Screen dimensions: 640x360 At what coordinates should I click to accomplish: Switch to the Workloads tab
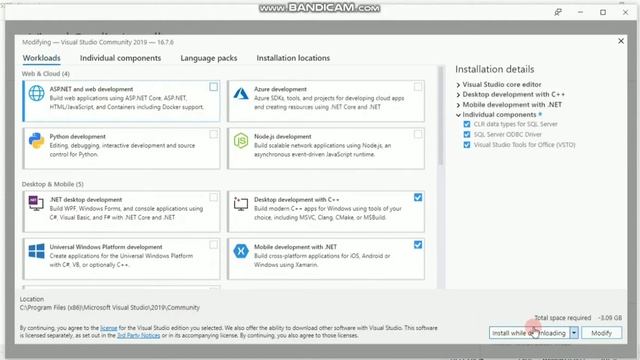pos(41,58)
